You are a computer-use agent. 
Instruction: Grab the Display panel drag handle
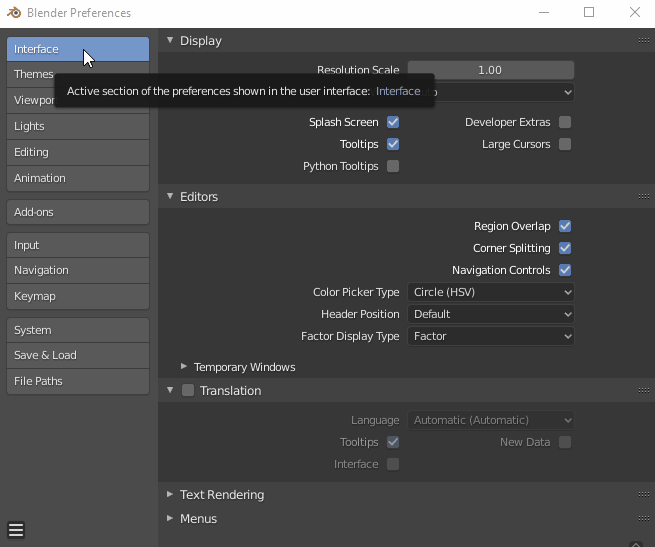click(x=643, y=41)
